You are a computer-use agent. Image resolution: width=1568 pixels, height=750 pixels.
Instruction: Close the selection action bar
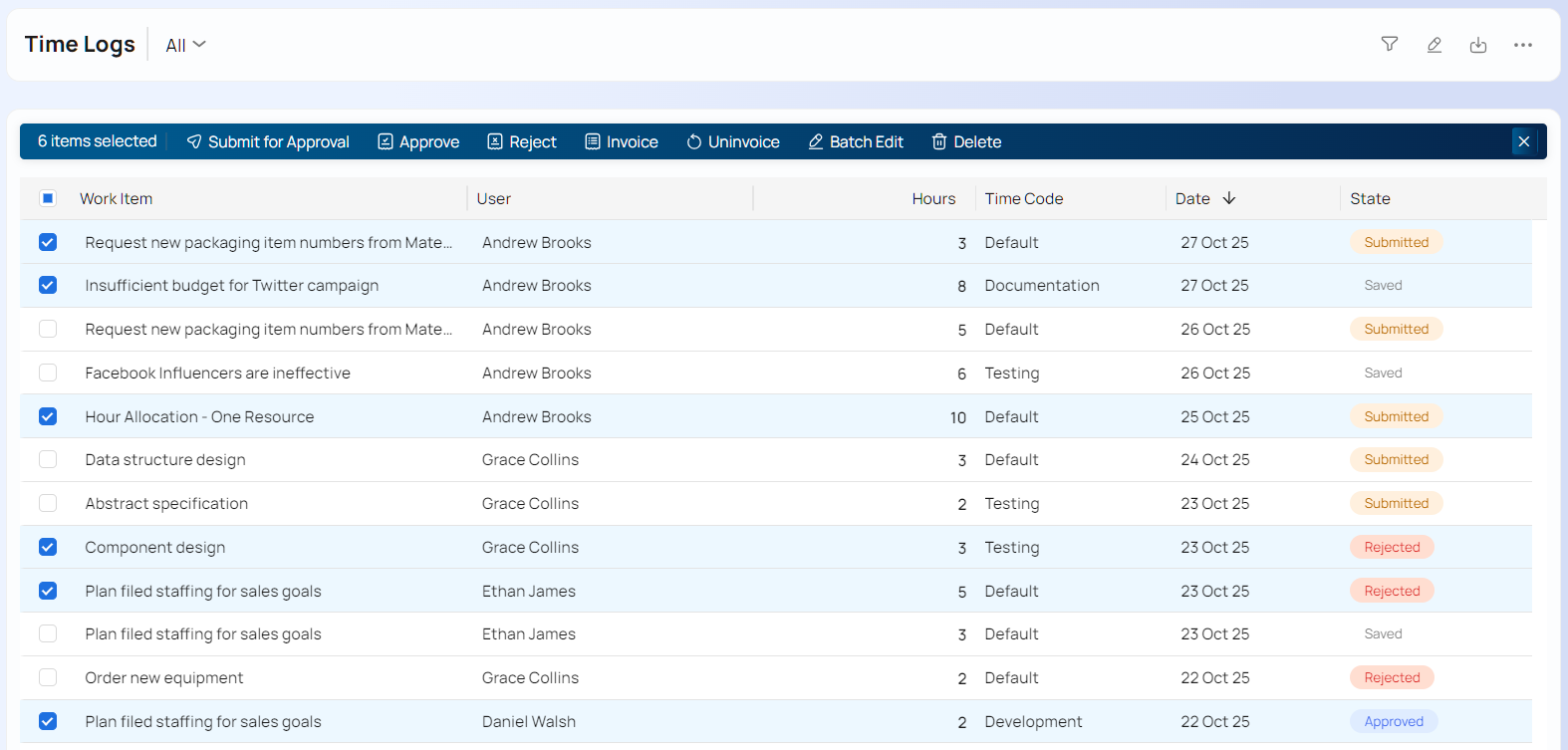1523,141
